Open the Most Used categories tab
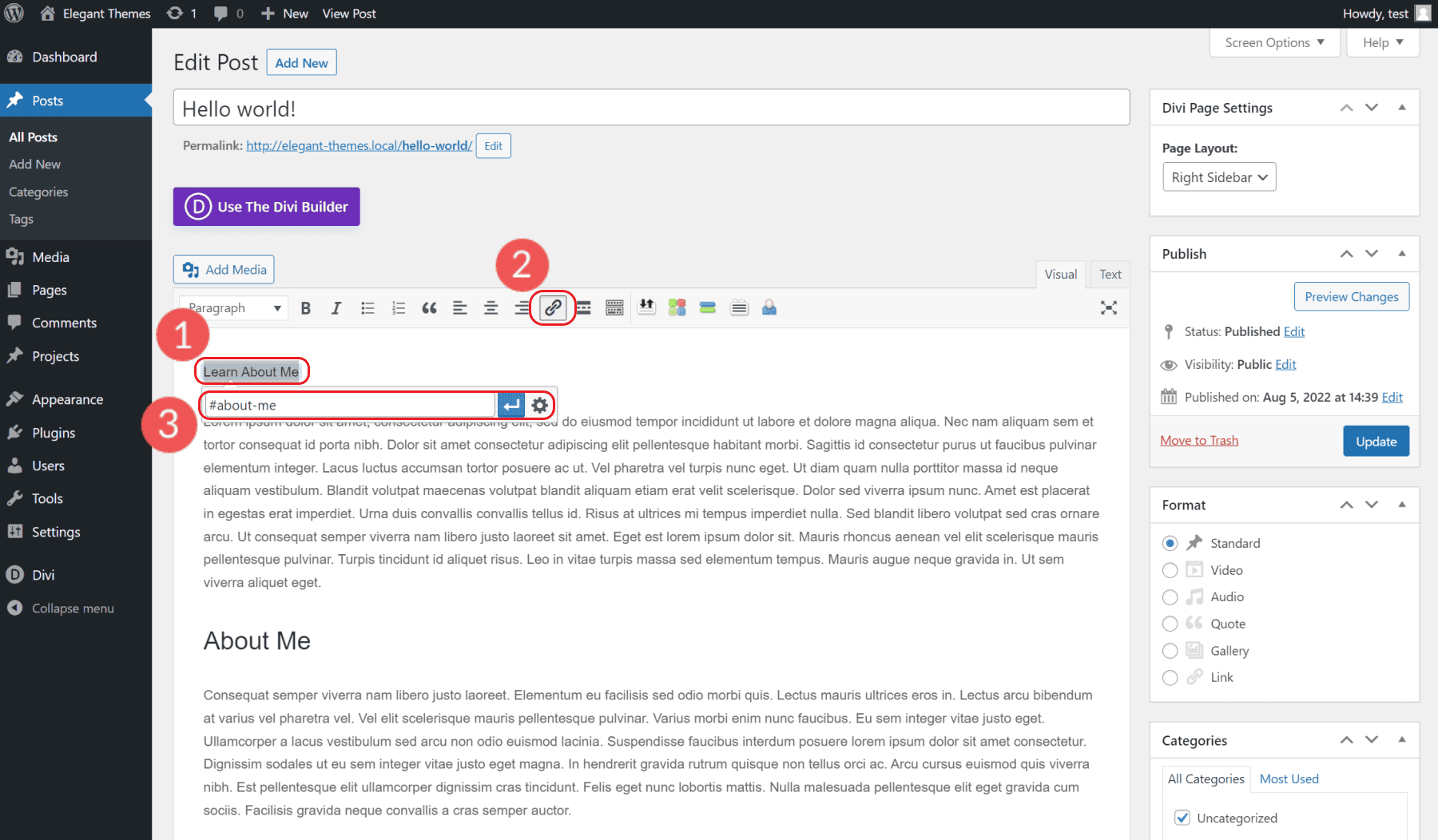This screenshot has width=1438, height=840. pyautogui.click(x=1288, y=779)
